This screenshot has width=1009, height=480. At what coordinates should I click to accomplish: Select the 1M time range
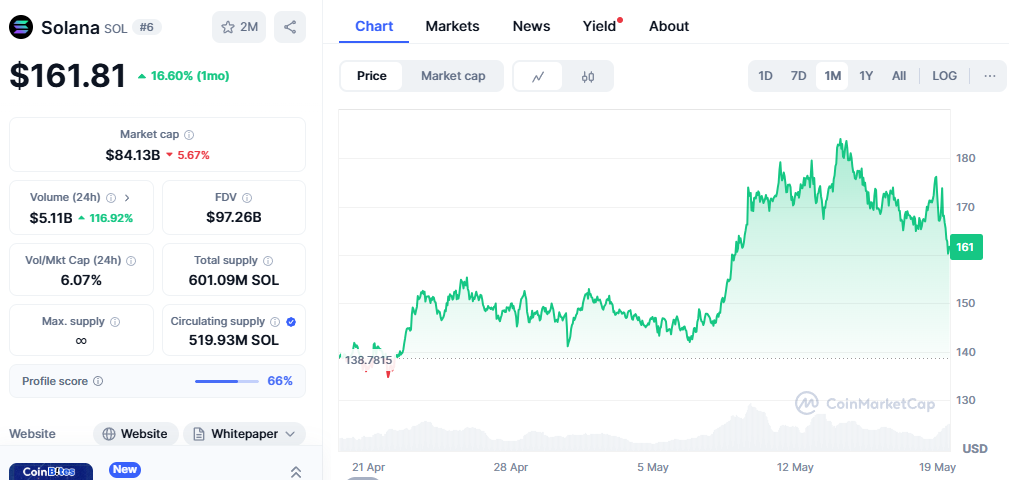pyautogui.click(x=833, y=76)
